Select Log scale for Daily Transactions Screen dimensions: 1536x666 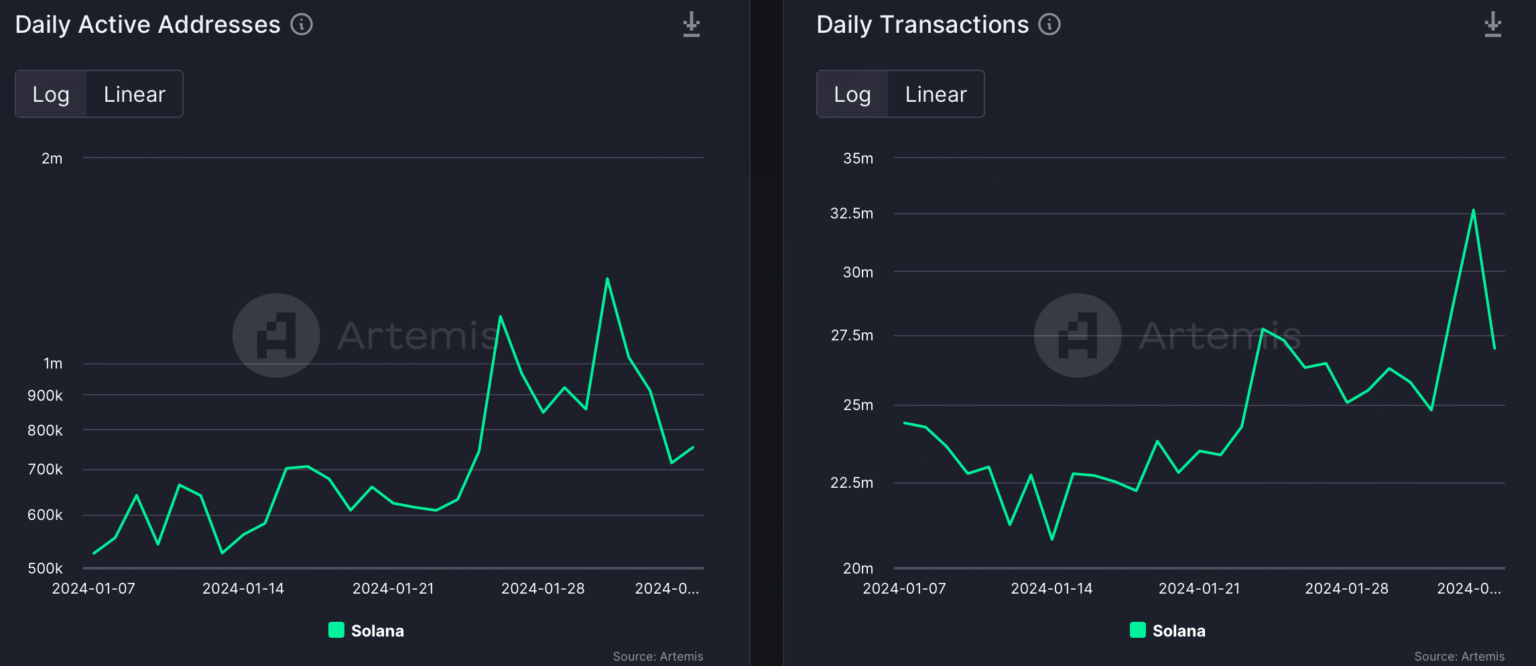[x=852, y=94]
